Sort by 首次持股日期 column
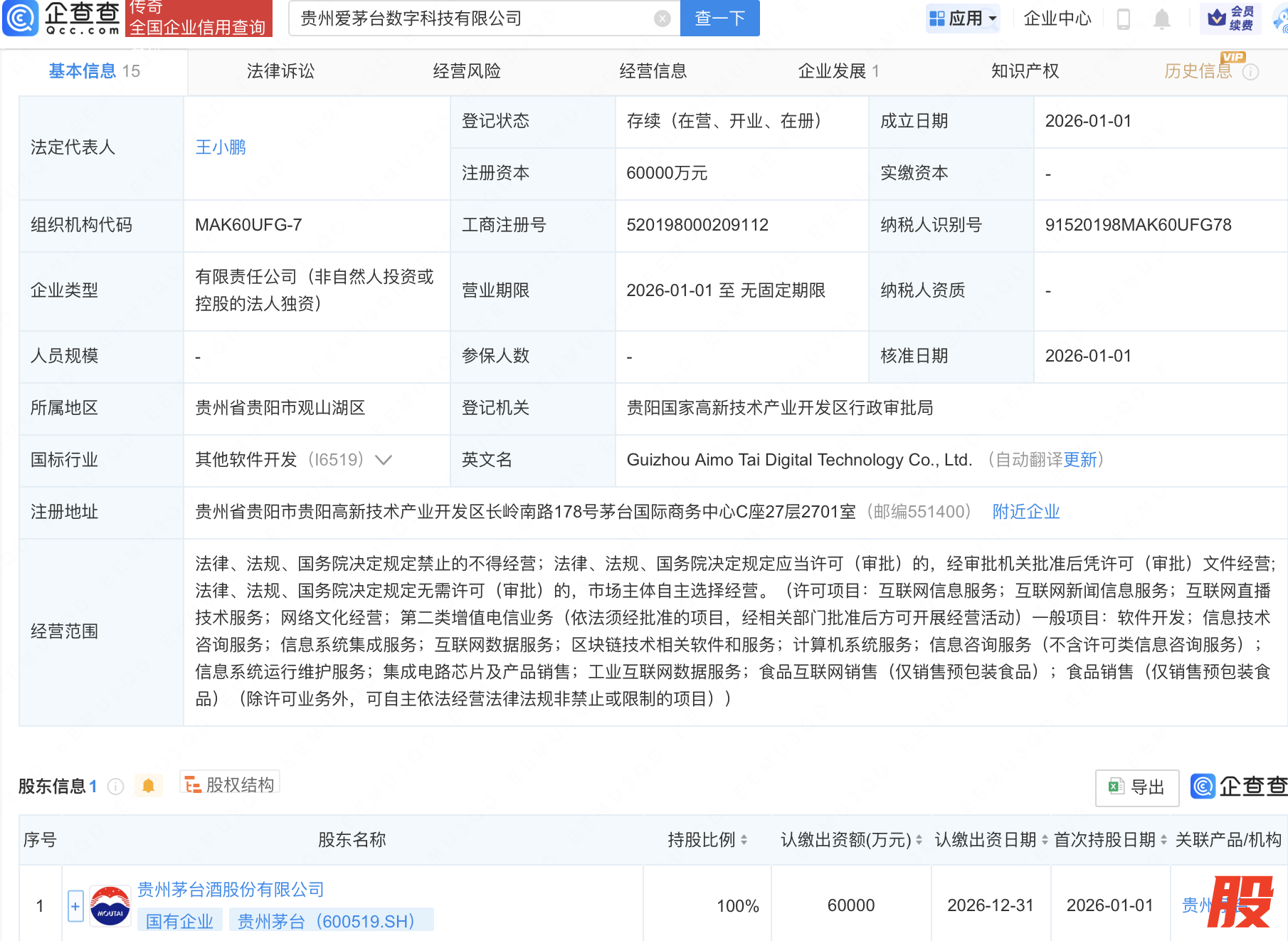The image size is (1288, 941). click(x=1163, y=840)
